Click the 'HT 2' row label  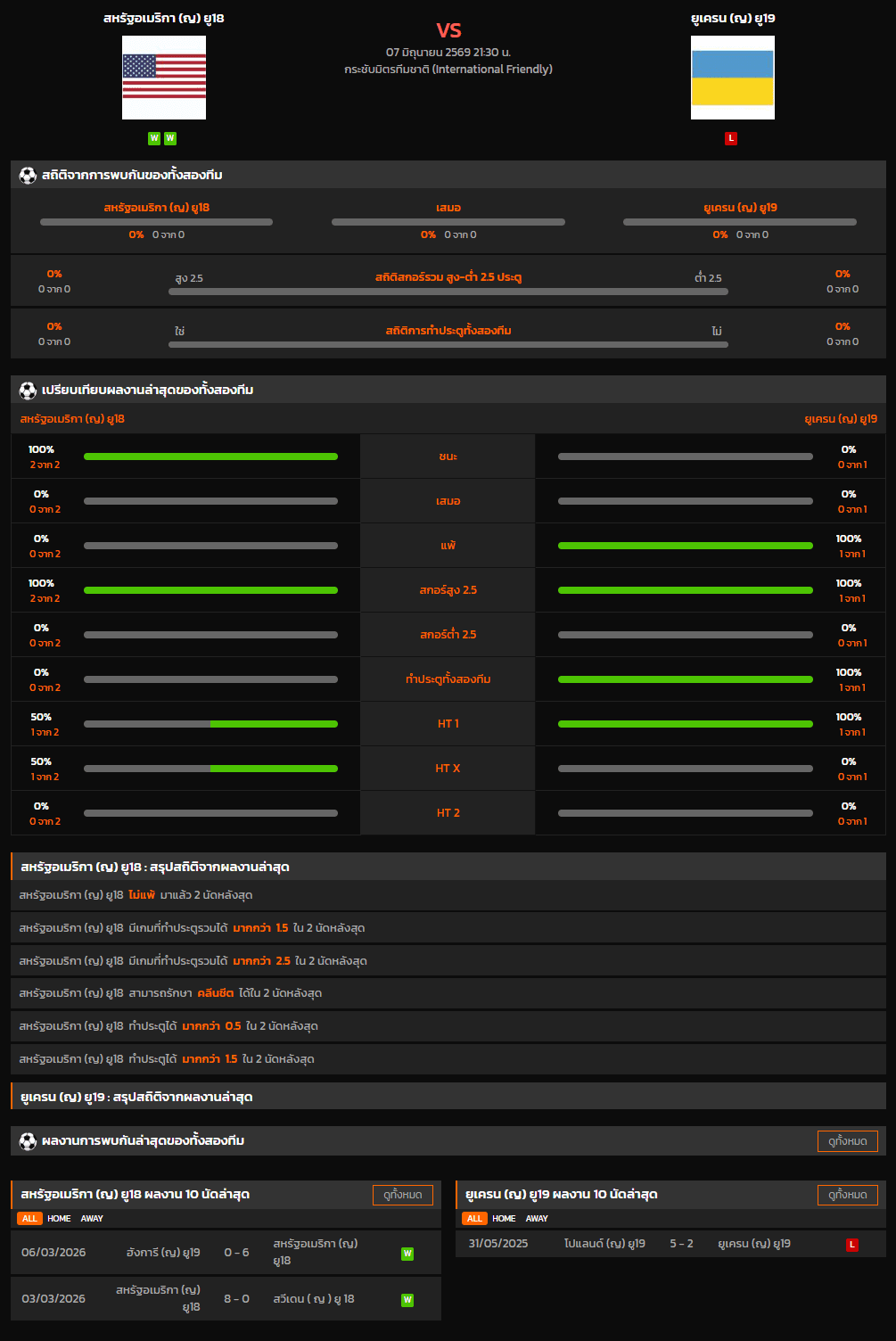[448, 813]
